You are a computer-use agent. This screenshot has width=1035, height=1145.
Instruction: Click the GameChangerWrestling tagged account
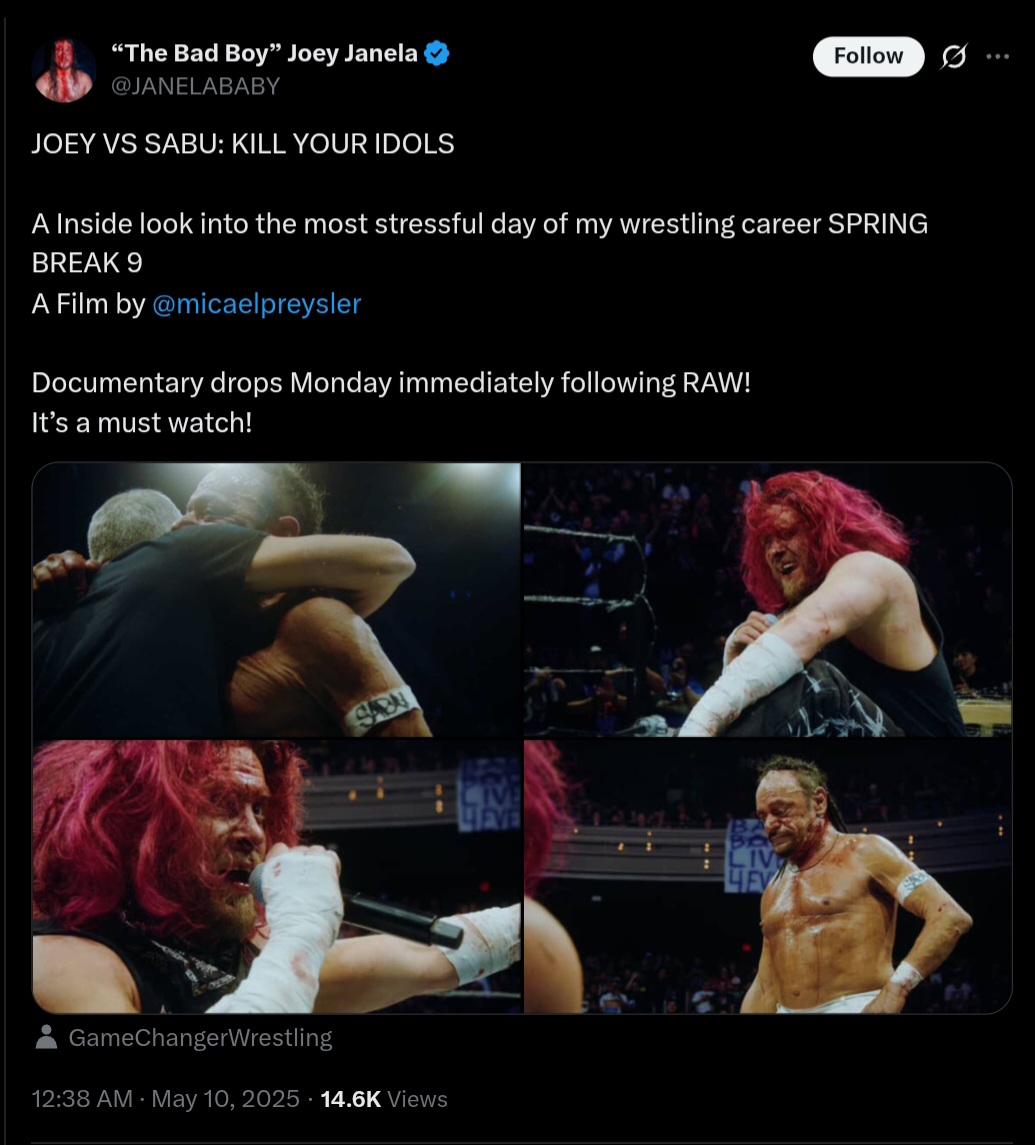pos(200,1038)
